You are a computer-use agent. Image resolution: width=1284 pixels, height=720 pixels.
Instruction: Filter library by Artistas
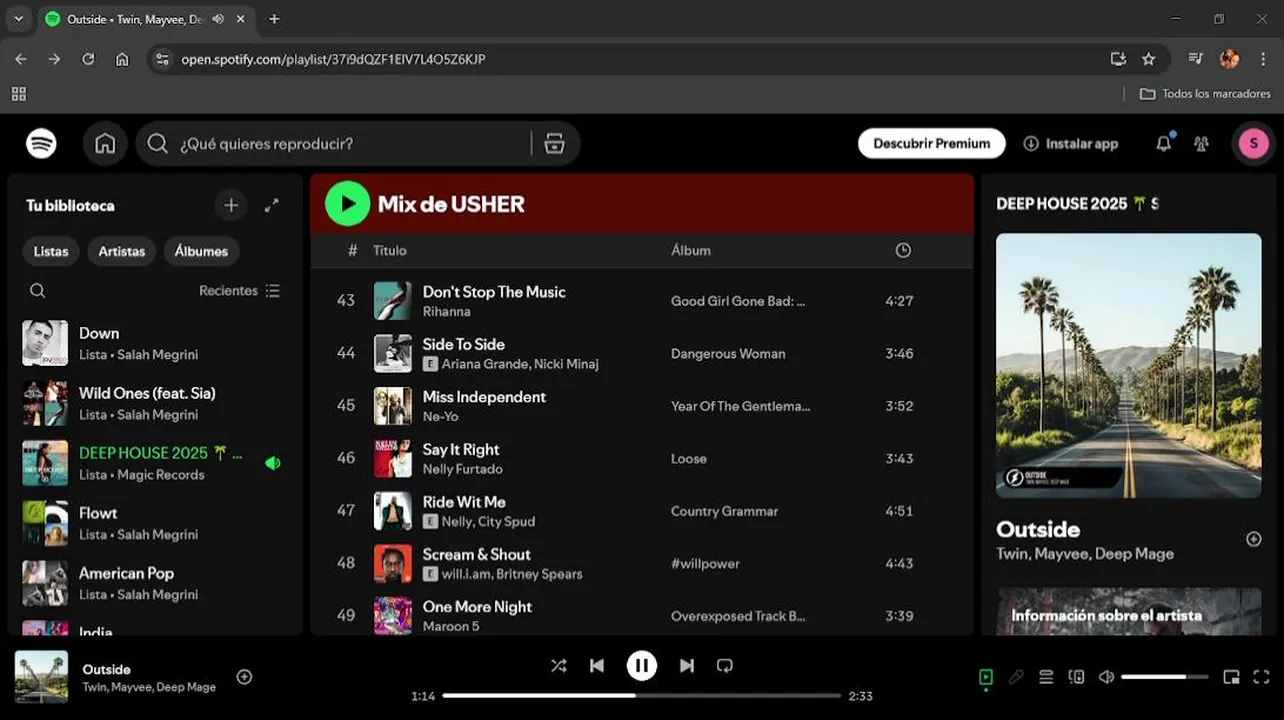pyautogui.click(x=122, y=251)
